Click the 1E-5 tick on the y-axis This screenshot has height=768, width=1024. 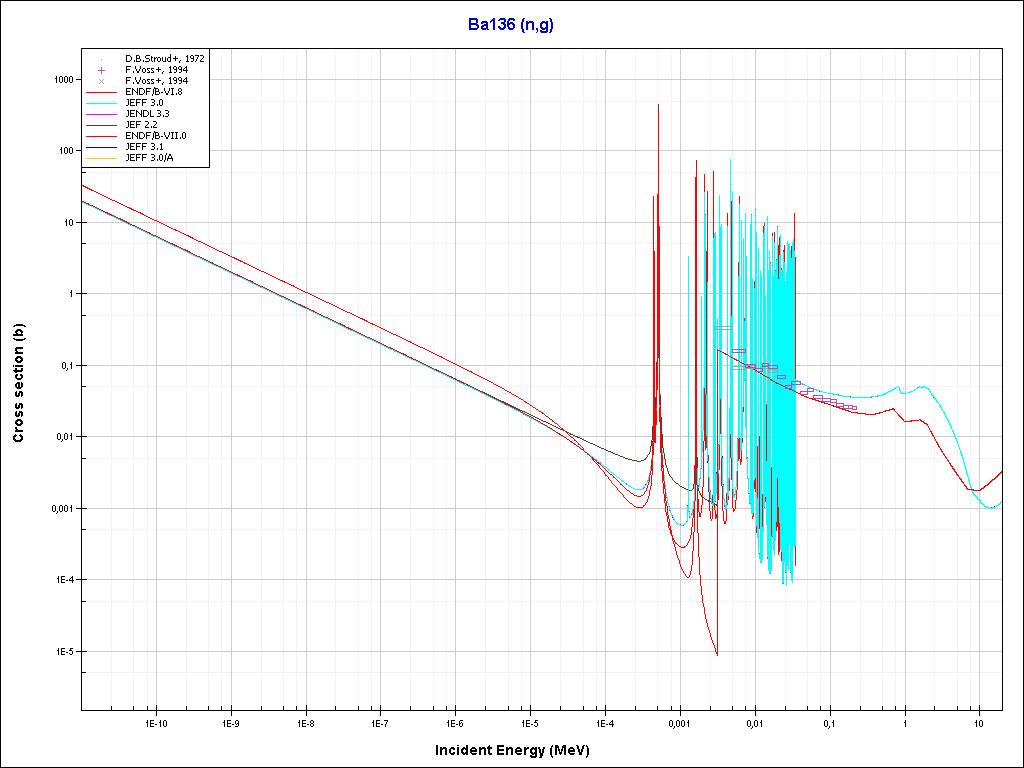[x=62, y=652]
